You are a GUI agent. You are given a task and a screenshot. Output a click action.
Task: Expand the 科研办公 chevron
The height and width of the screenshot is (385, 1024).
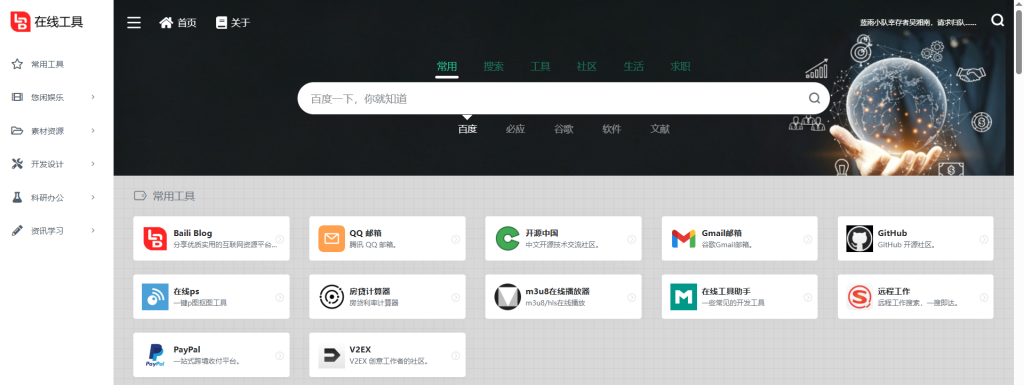[x=93, y=197]
